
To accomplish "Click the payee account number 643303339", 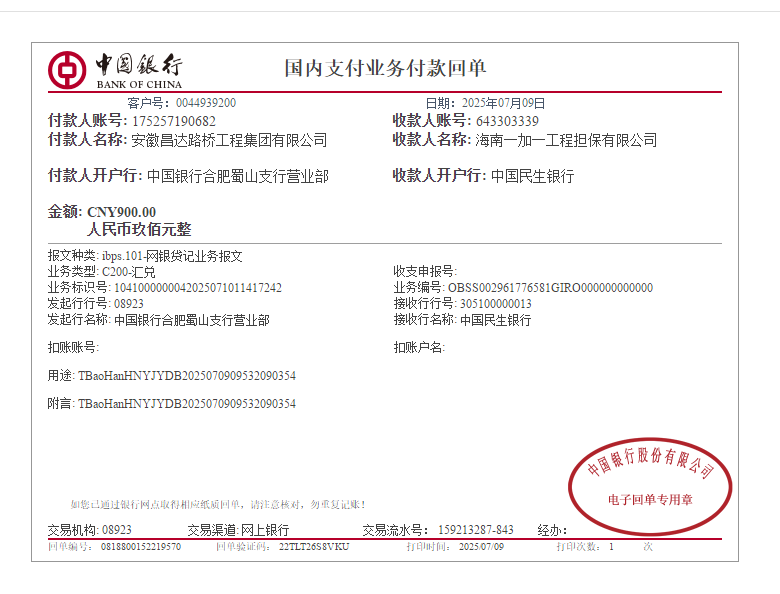I will (507, 121).
